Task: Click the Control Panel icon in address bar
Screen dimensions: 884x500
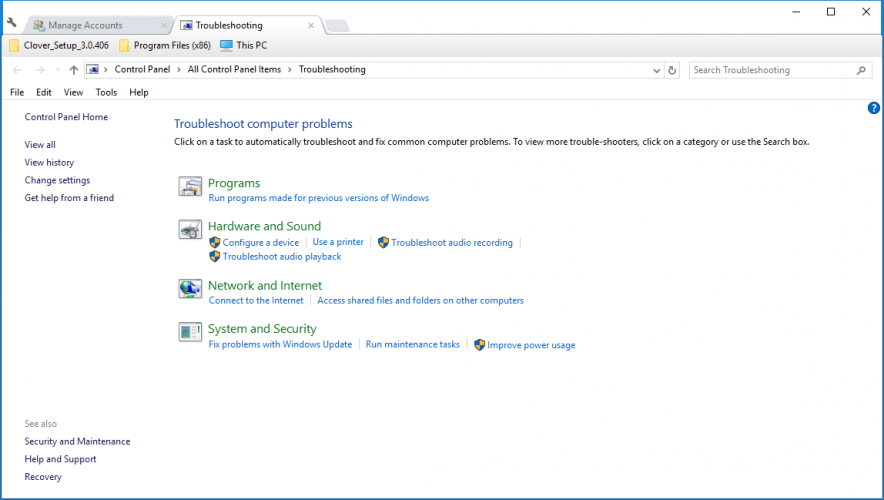Action: [93, 69]
